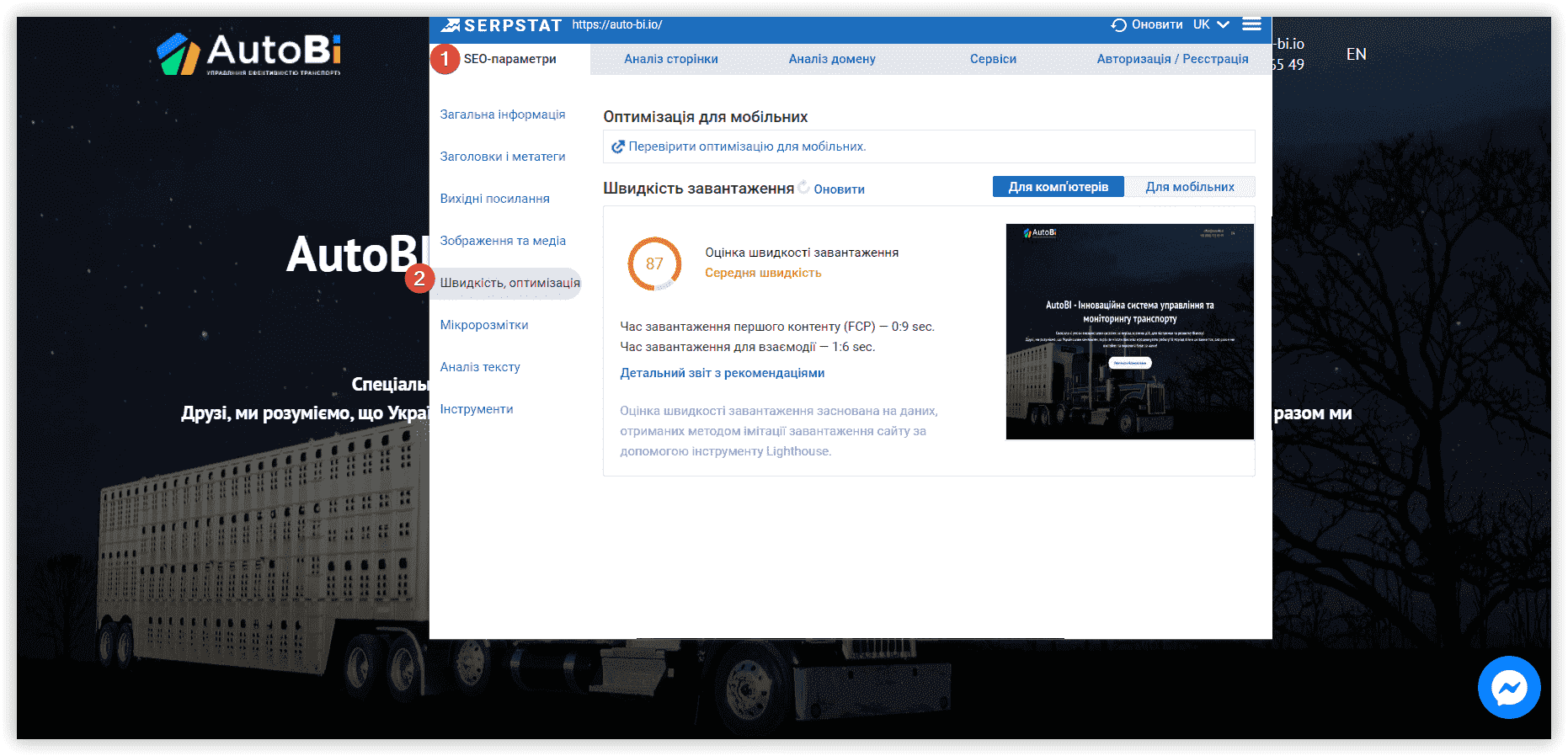Screen dimensions: 1568x756
Task: Select Мікророзмітки in sidebar
Action: click(484, 325)
